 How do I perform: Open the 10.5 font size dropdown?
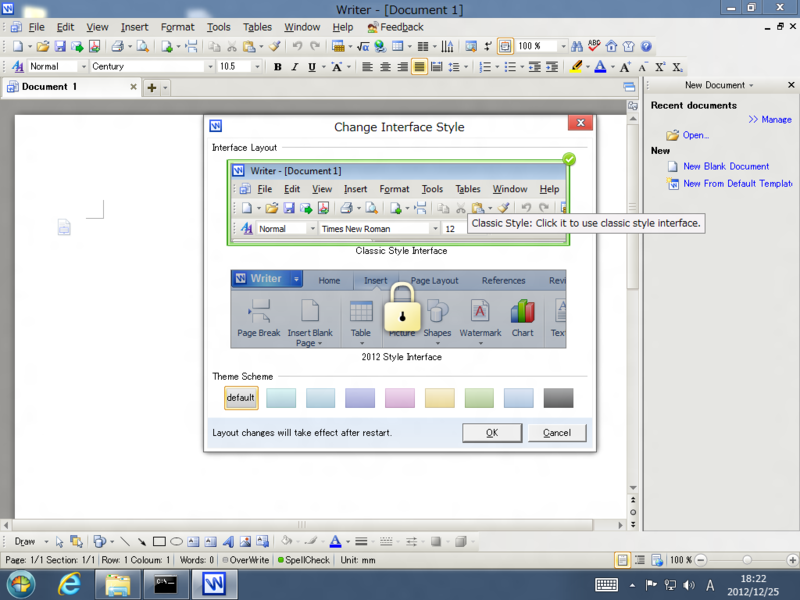tap(257, 67)
